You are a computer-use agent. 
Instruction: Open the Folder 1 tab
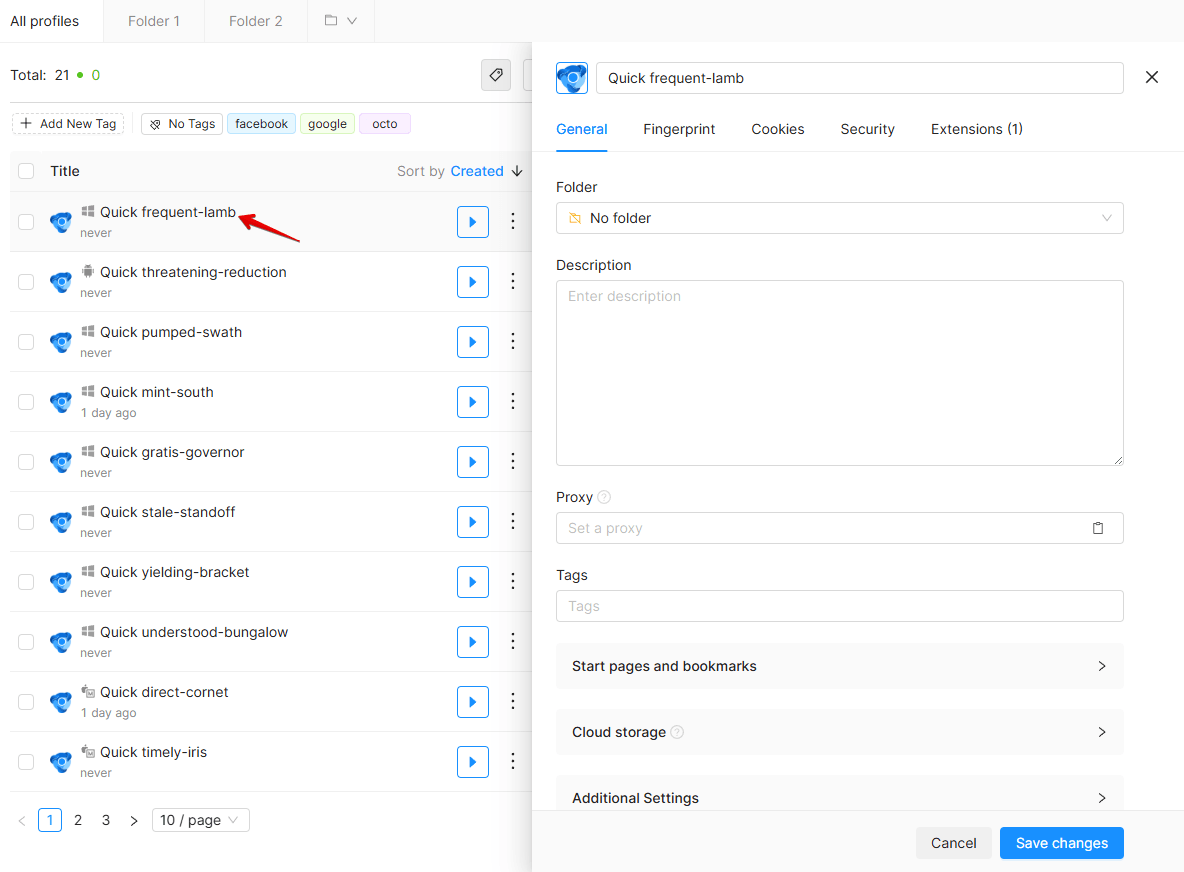154,21
